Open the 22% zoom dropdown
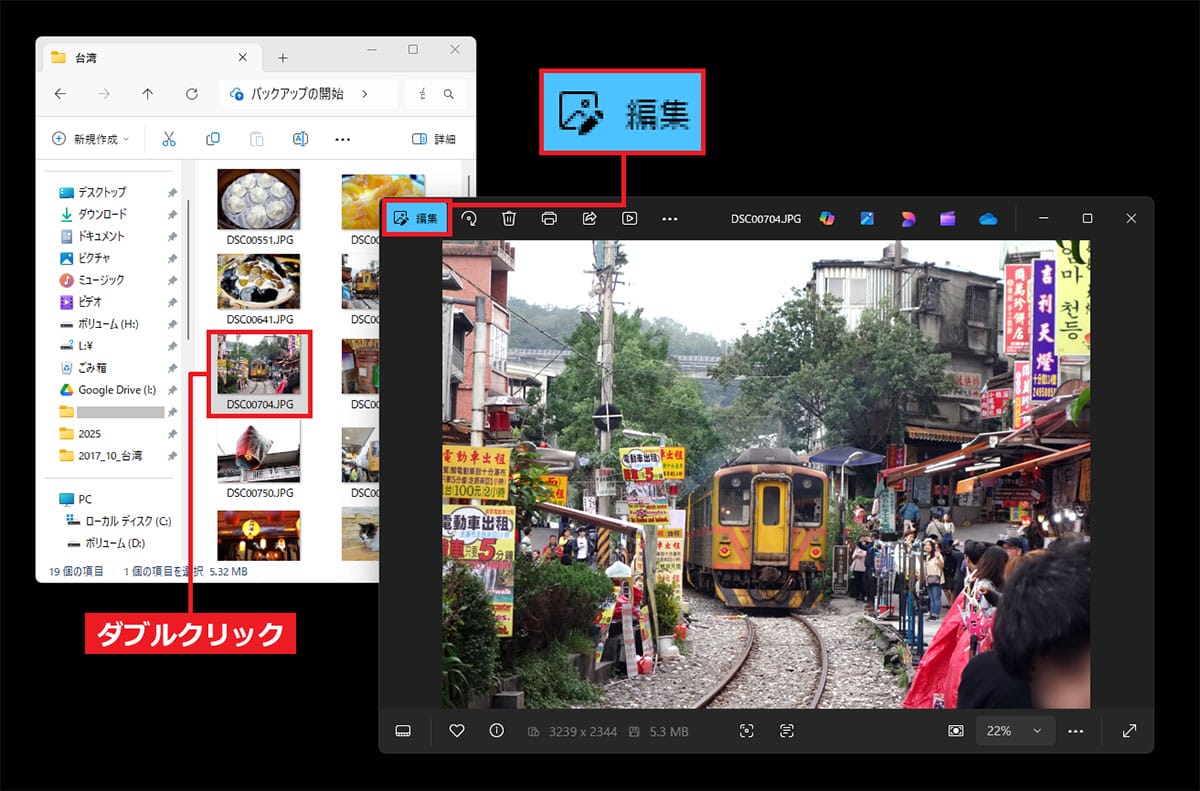This screenshot has height=791, width=1200. coord(1014,731)
